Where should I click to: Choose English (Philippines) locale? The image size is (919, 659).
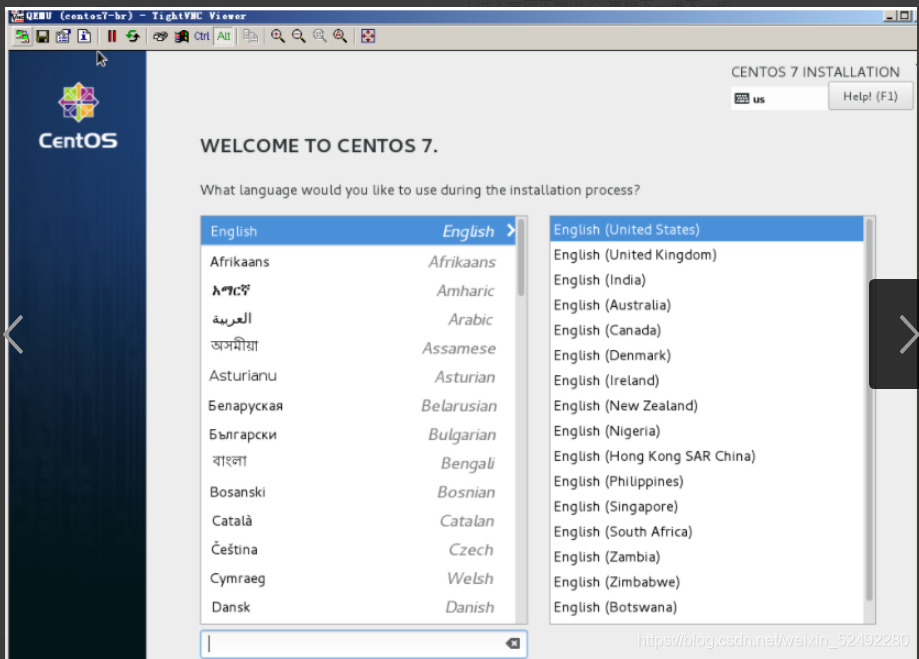(x=706, y=481)
